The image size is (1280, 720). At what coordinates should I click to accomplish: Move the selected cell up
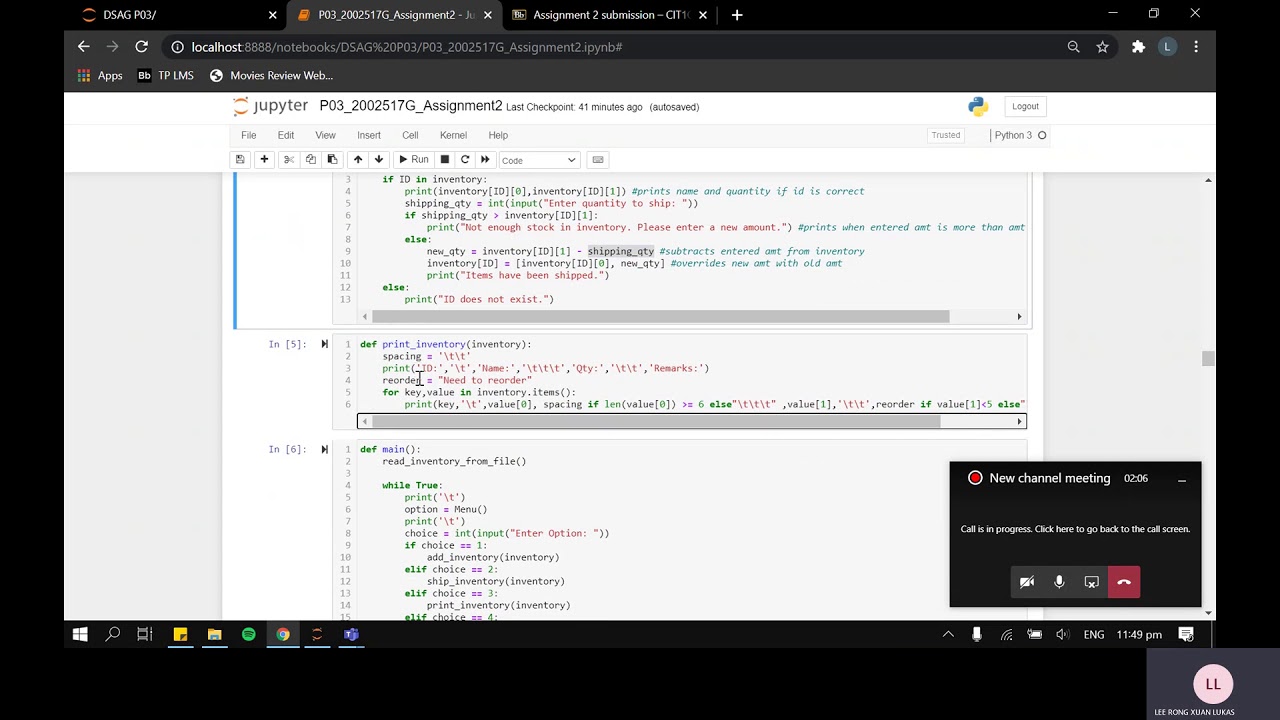357,160
